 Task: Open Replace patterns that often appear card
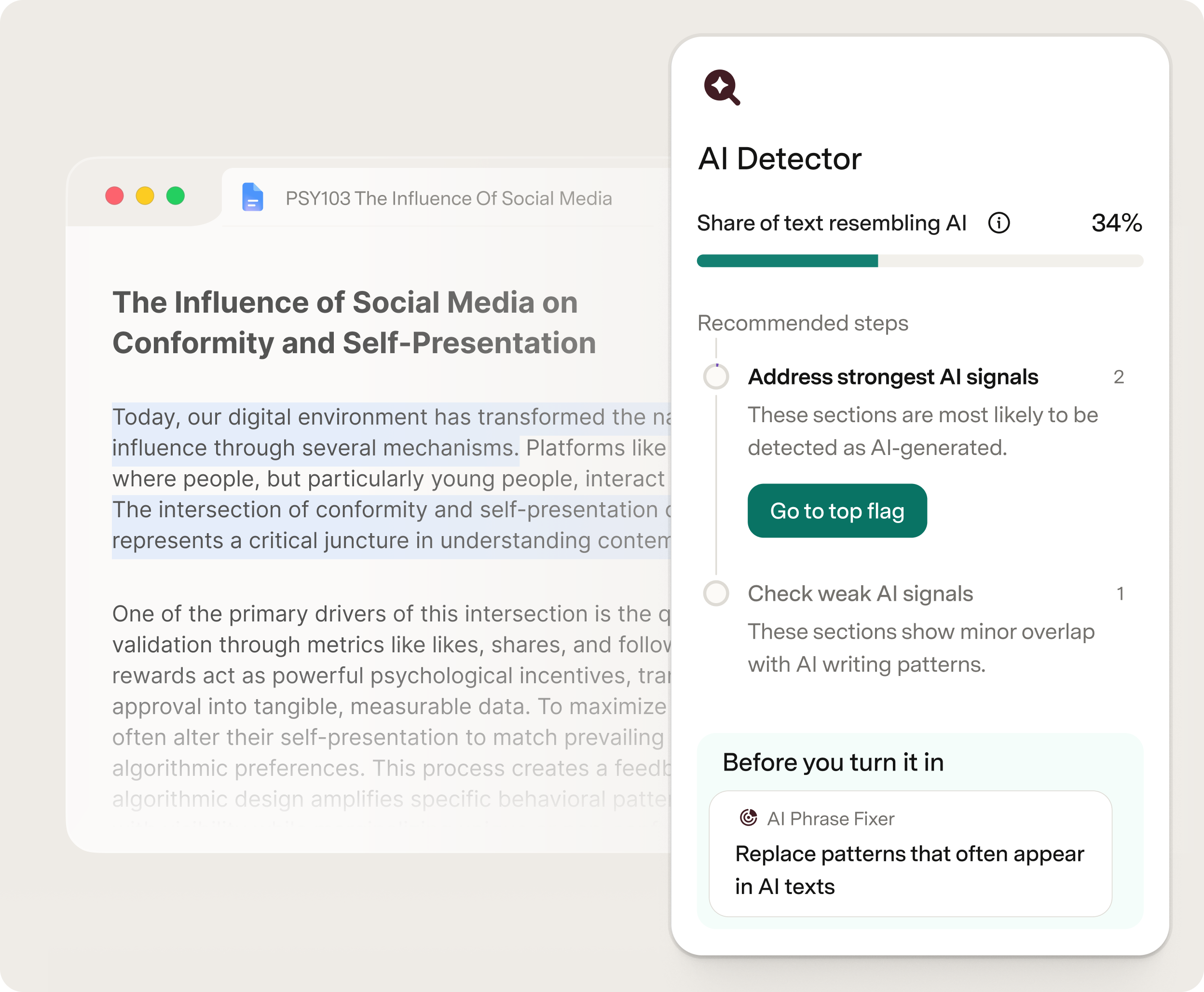click(910, 854)
